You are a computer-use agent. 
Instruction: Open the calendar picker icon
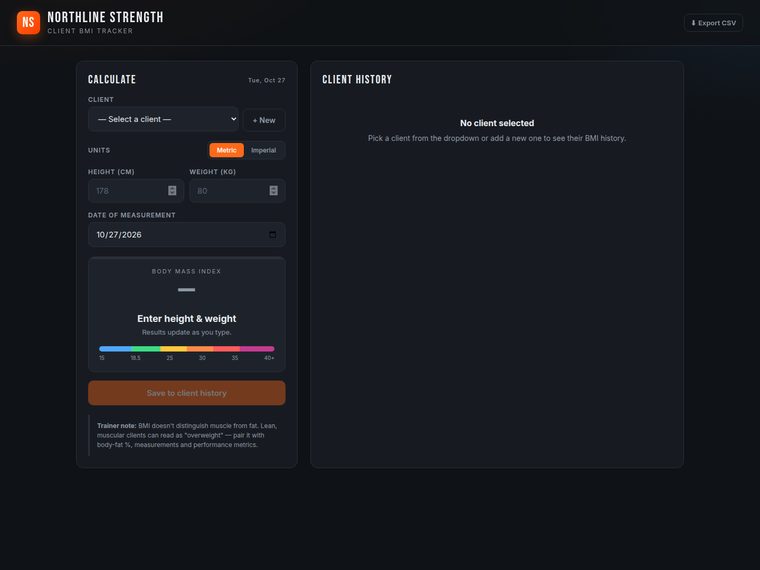(x=272, y=235)
